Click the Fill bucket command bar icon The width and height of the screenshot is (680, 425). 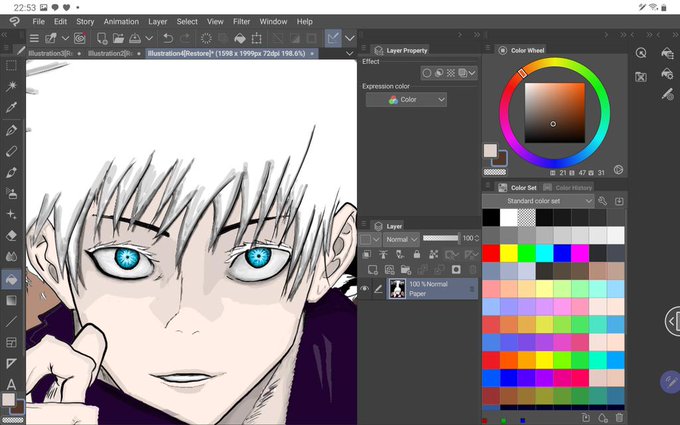240,39
